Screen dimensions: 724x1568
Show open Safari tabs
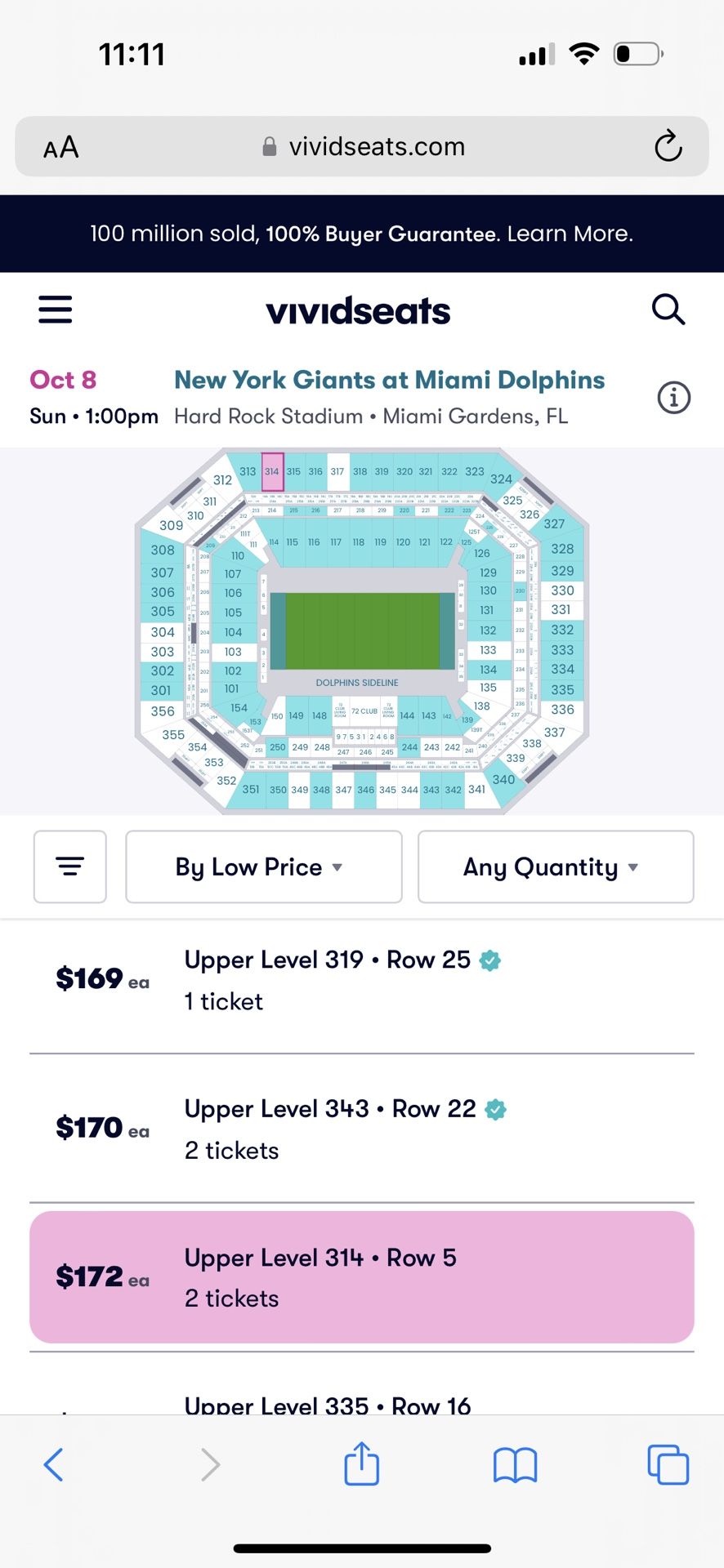point(668,1464)
